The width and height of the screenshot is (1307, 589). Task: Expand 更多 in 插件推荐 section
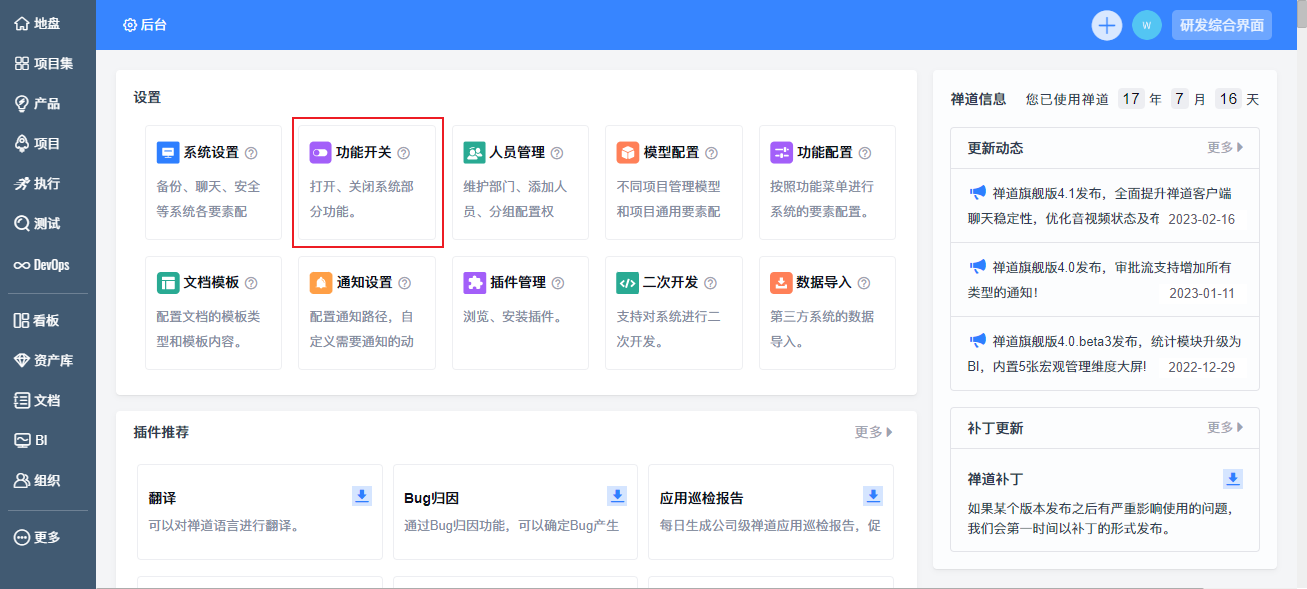pos(873,432)
